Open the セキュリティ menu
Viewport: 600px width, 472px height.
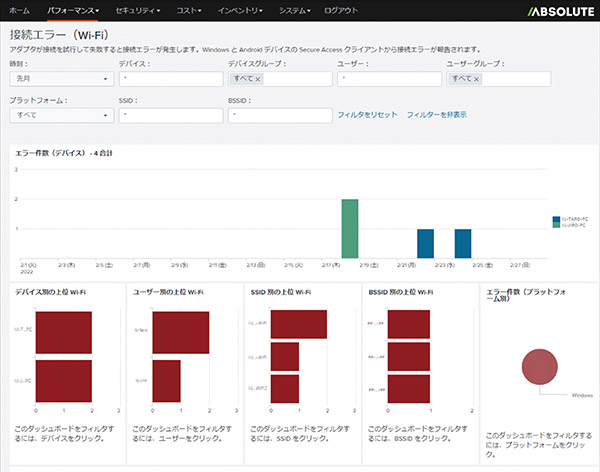click(x=136, y=9)
